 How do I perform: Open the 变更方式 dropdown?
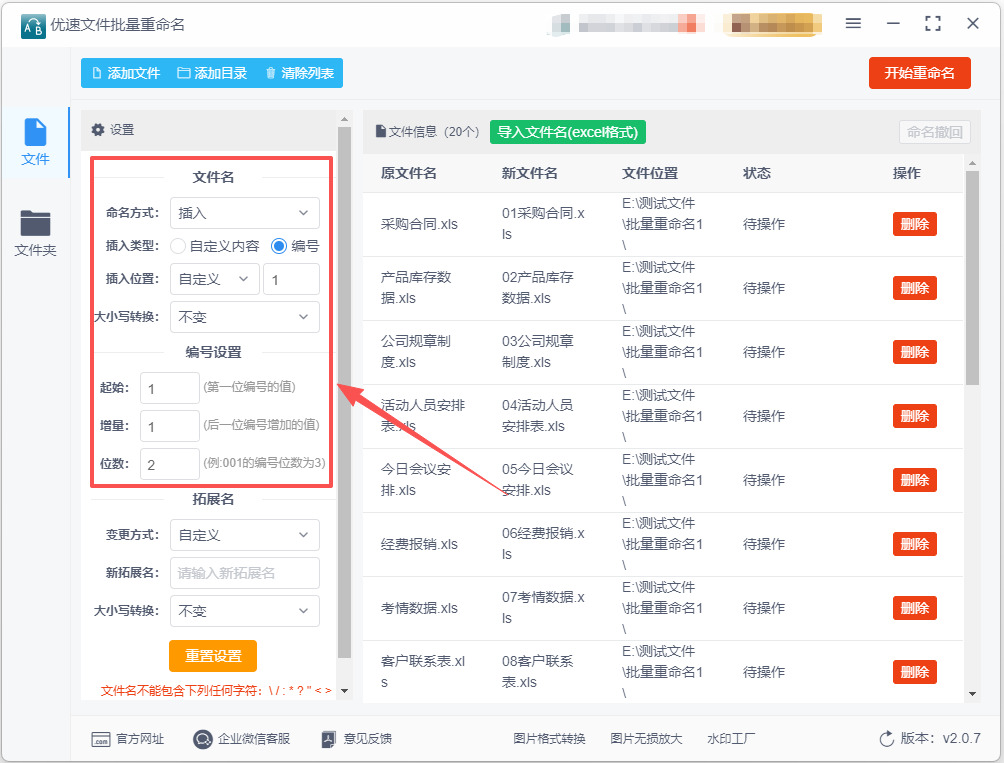click(245, 534)
